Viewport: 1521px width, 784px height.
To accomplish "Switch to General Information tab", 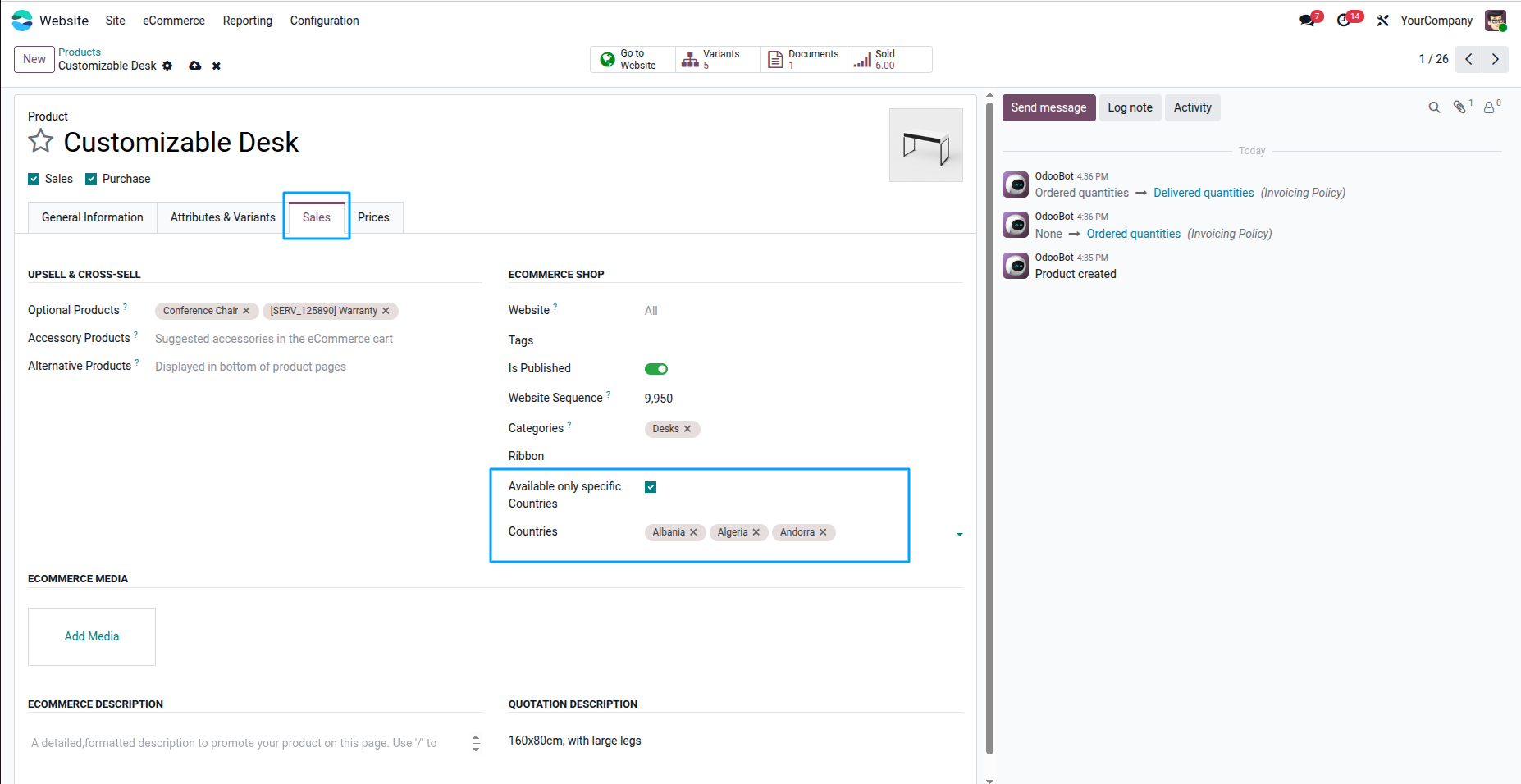I will click(x=93, y=217).
